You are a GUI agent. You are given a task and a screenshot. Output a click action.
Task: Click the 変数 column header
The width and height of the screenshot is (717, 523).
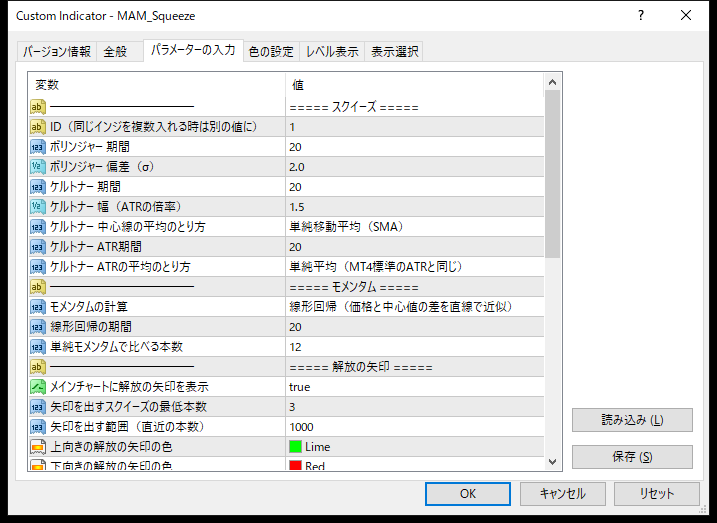pyautogui.click(x=157, y=85)
